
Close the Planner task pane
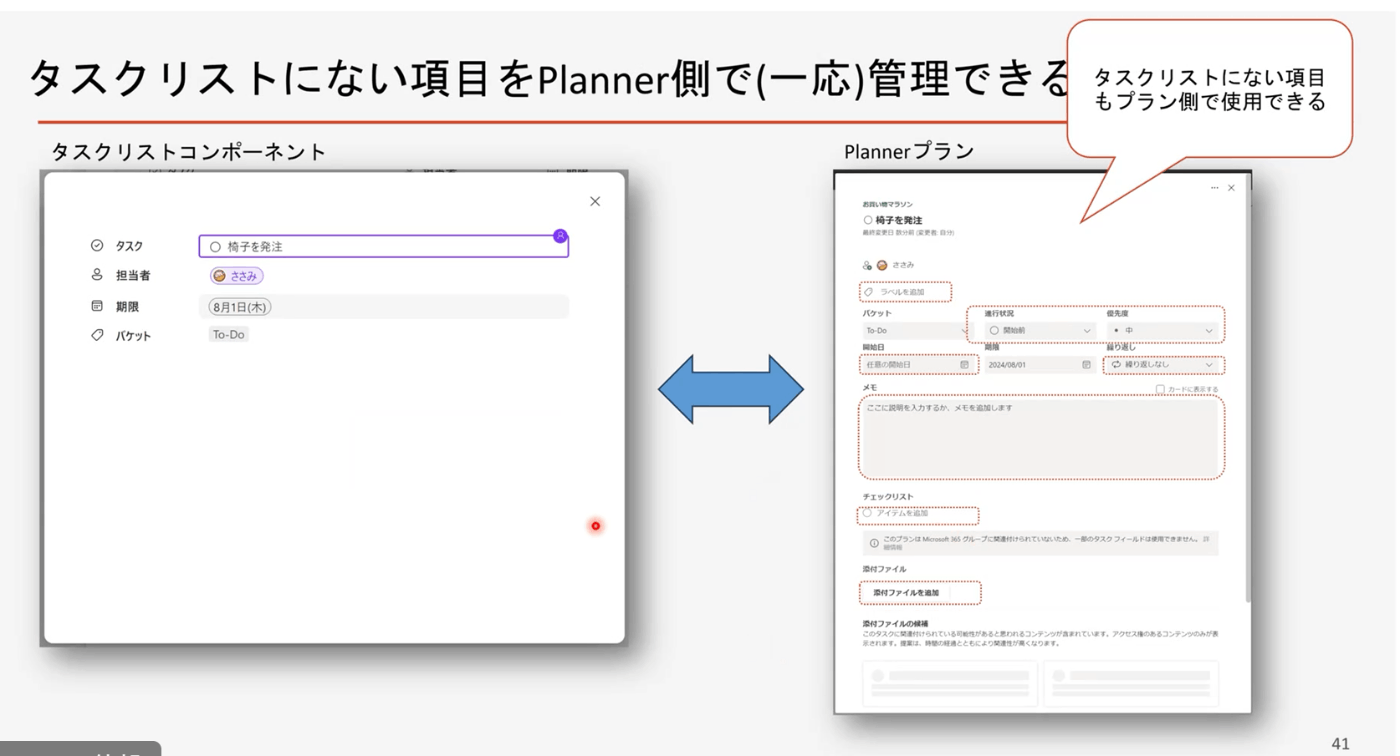[1231, 188]
